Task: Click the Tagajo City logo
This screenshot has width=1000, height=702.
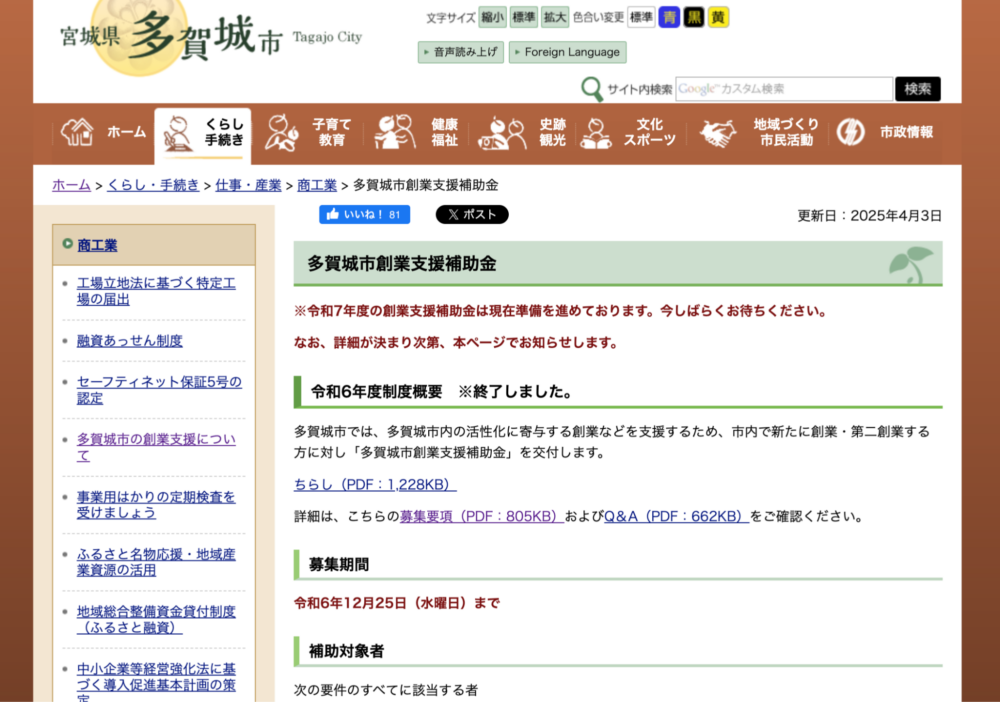Action: pos(210,37)
